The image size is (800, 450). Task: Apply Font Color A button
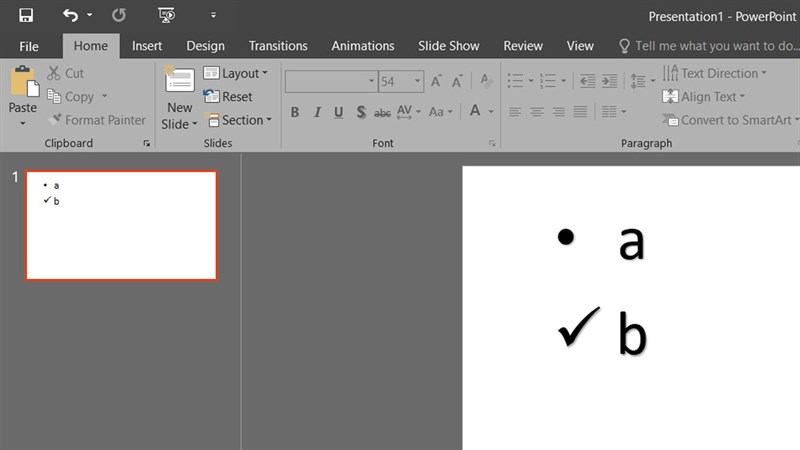[475, 111]
